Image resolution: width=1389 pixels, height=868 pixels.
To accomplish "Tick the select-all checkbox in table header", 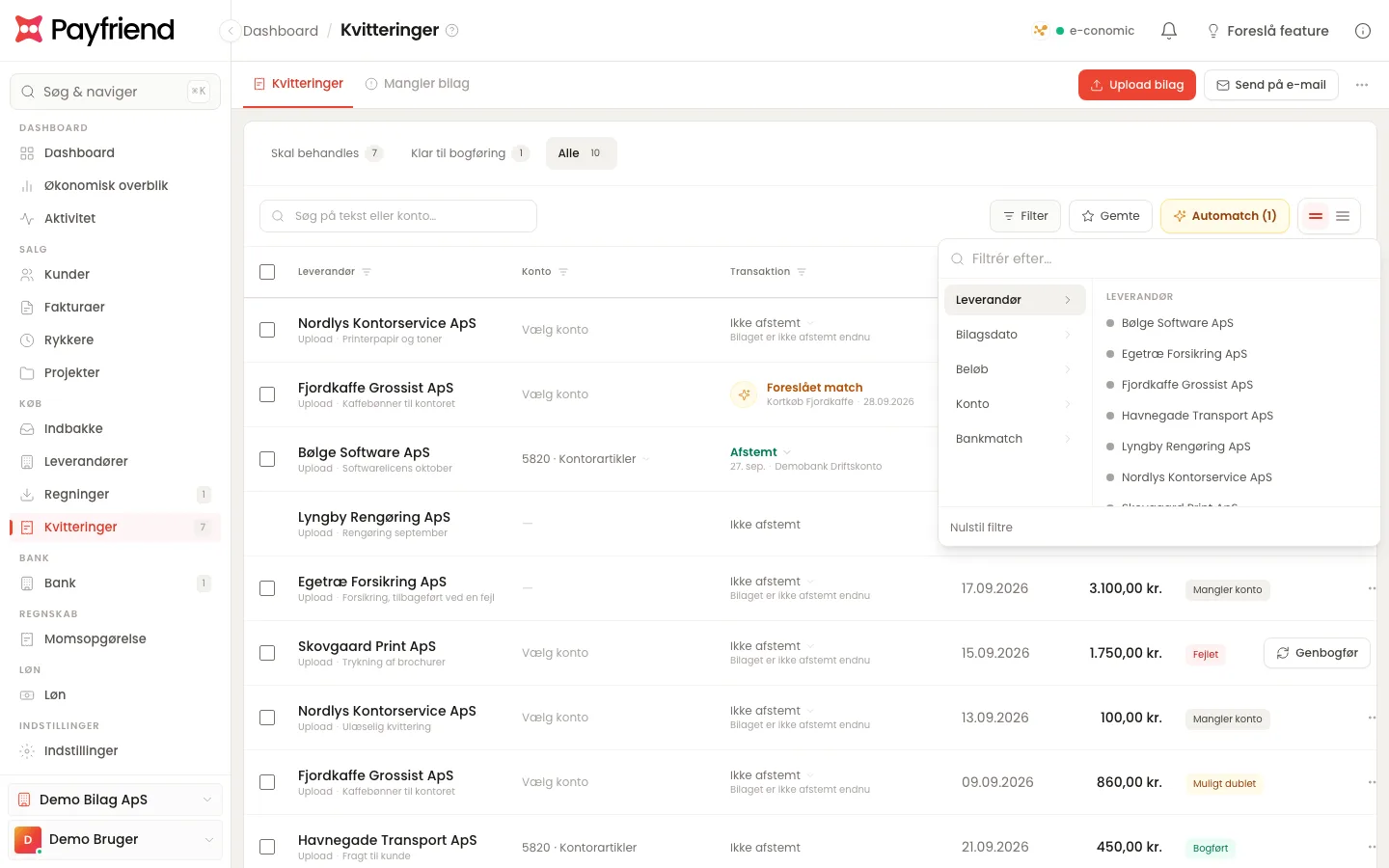I will click(x=267, y=272).
